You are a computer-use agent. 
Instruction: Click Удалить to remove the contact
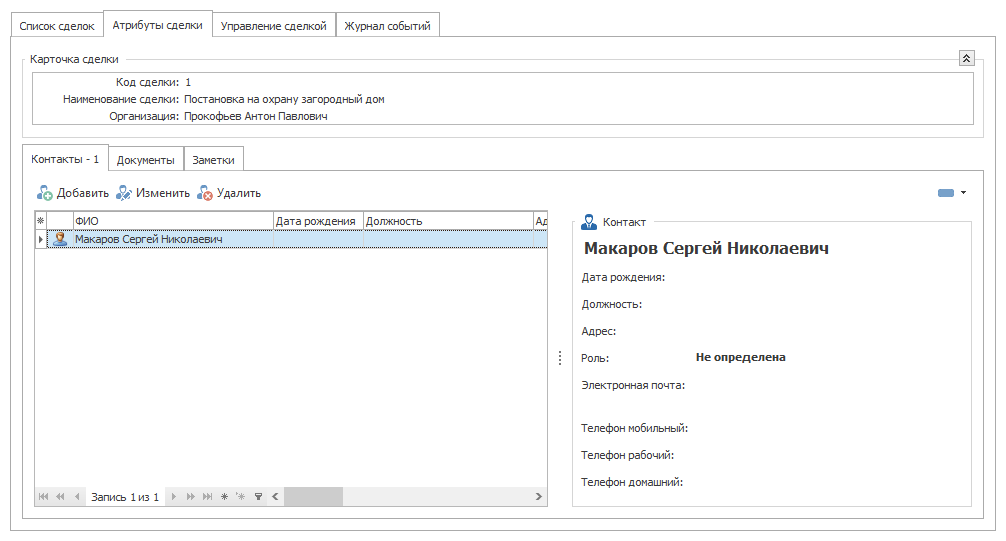[229, 193]
